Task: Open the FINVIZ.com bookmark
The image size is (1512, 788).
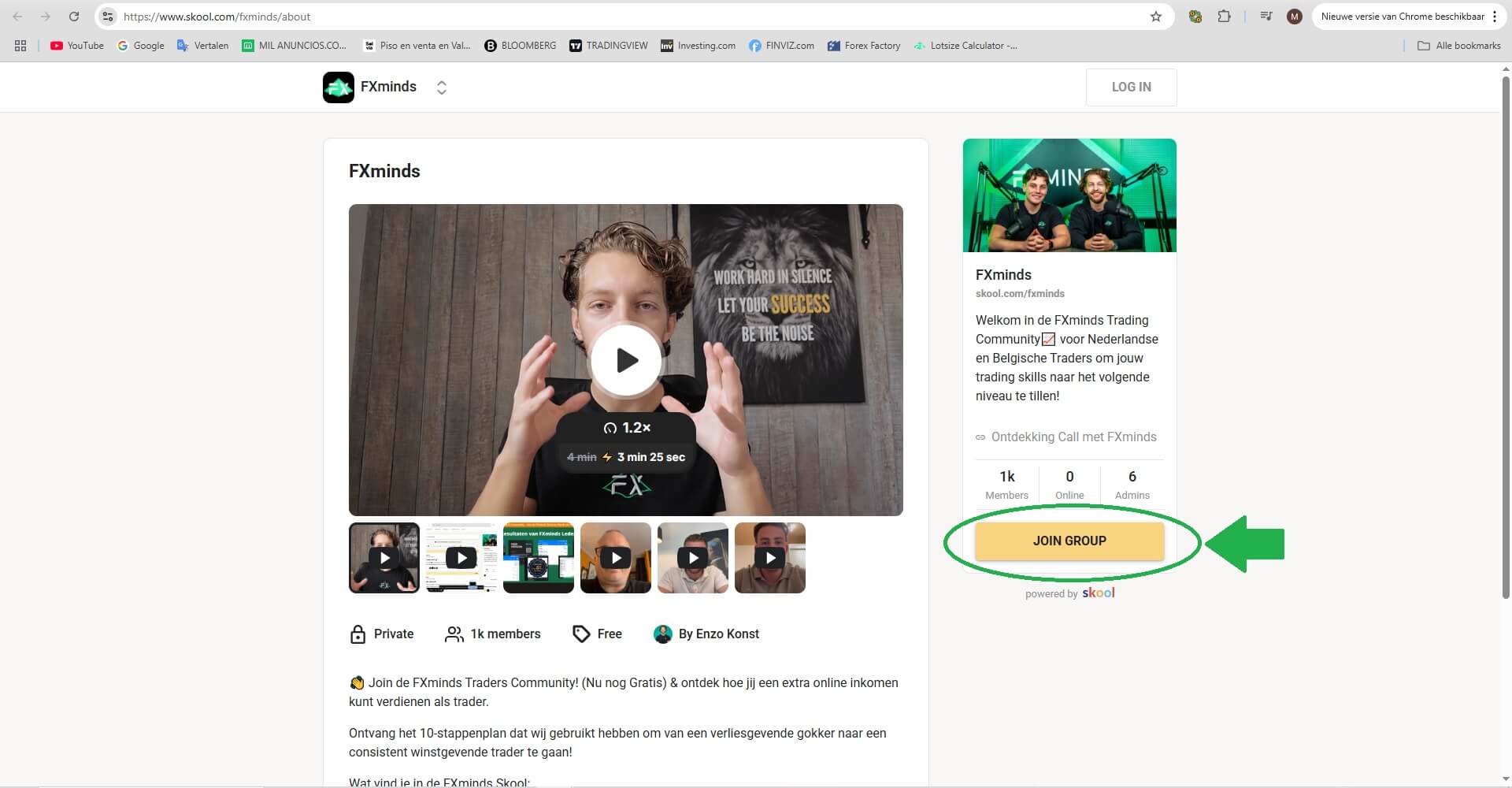Action: click(781, 46)
